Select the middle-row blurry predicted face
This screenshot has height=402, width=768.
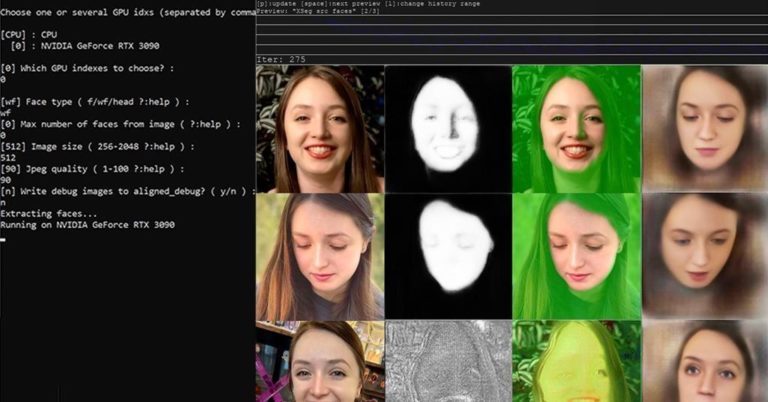[x=705, y=256]
